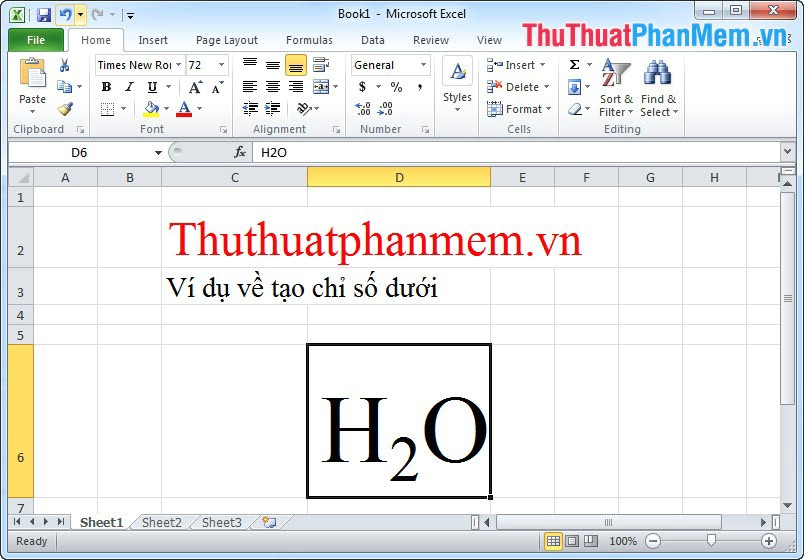Toggle Bottom Align button
The width and height of the screenshot is (804, 560).
296,65
